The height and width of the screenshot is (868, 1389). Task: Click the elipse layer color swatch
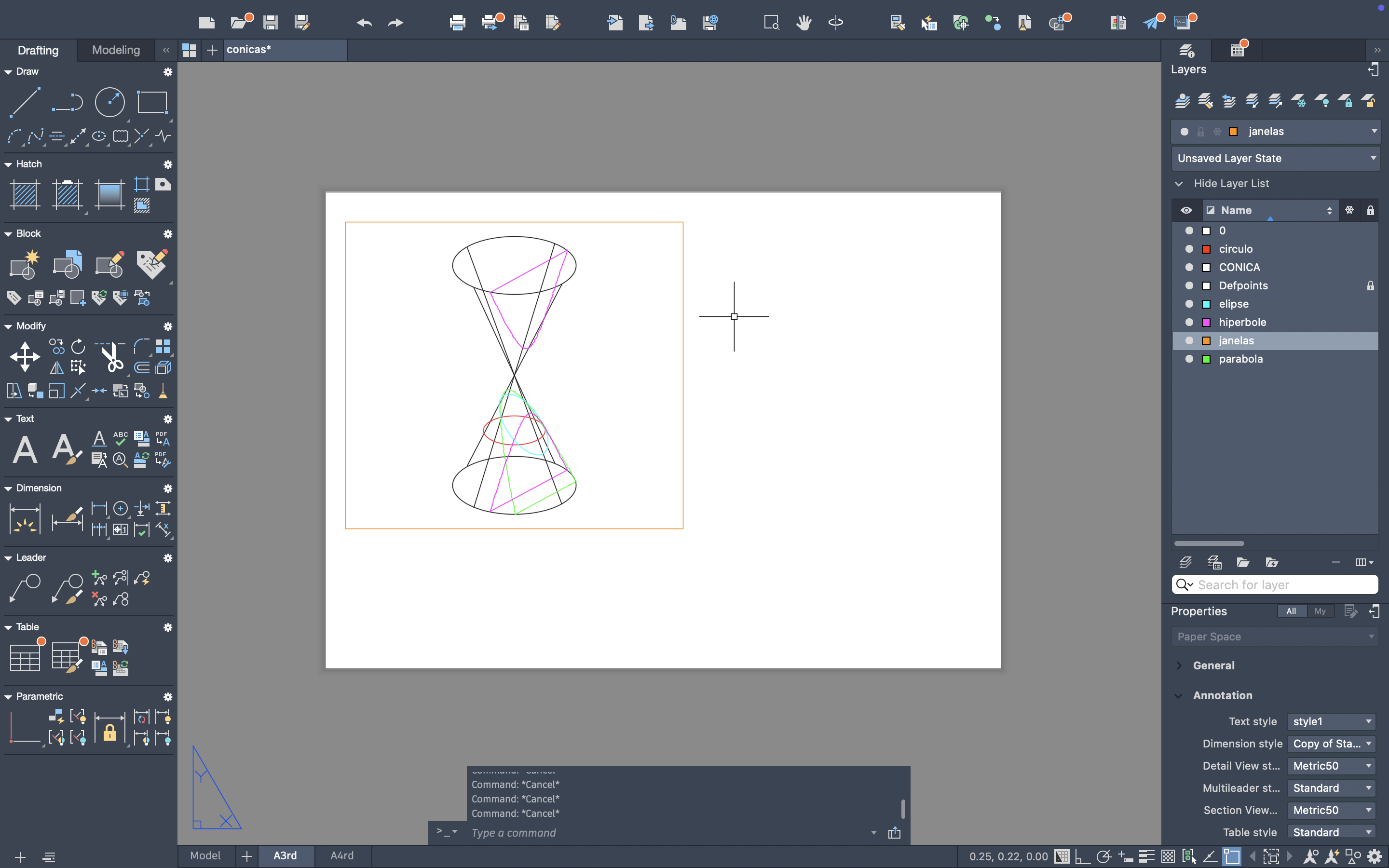[1206, 304]
